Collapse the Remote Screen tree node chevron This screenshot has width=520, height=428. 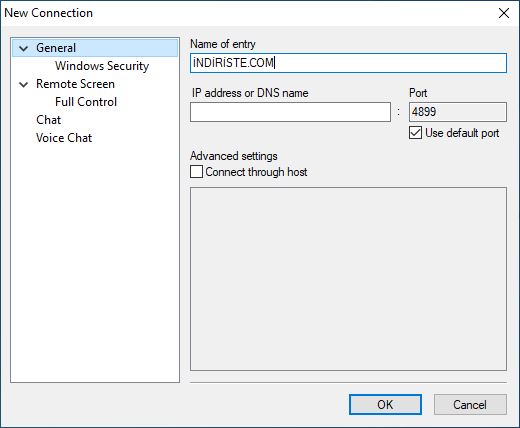click(x=23, y=84)
